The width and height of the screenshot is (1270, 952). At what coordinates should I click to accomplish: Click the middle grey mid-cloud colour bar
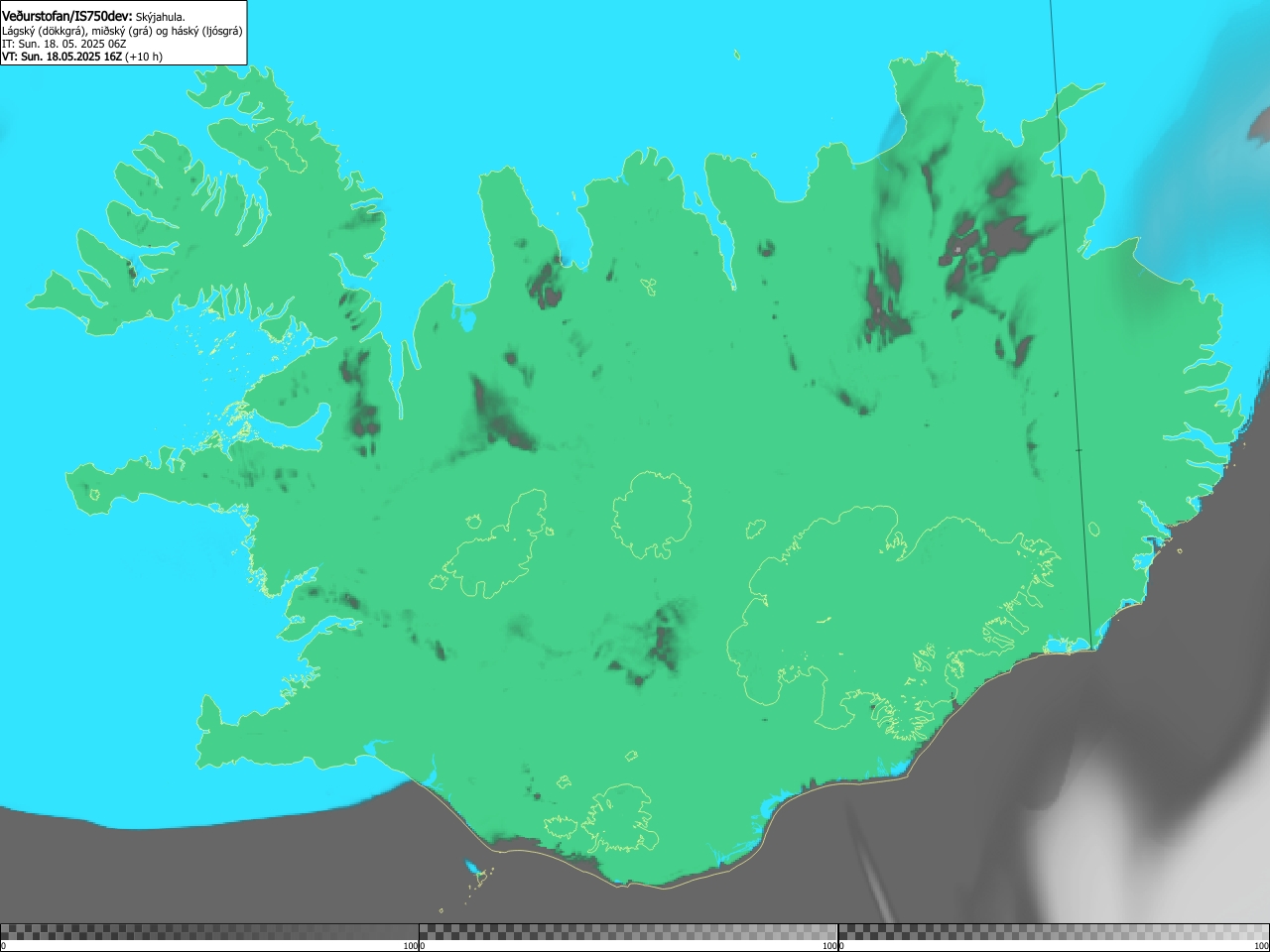pyautogui.click(x=628, y=931)
